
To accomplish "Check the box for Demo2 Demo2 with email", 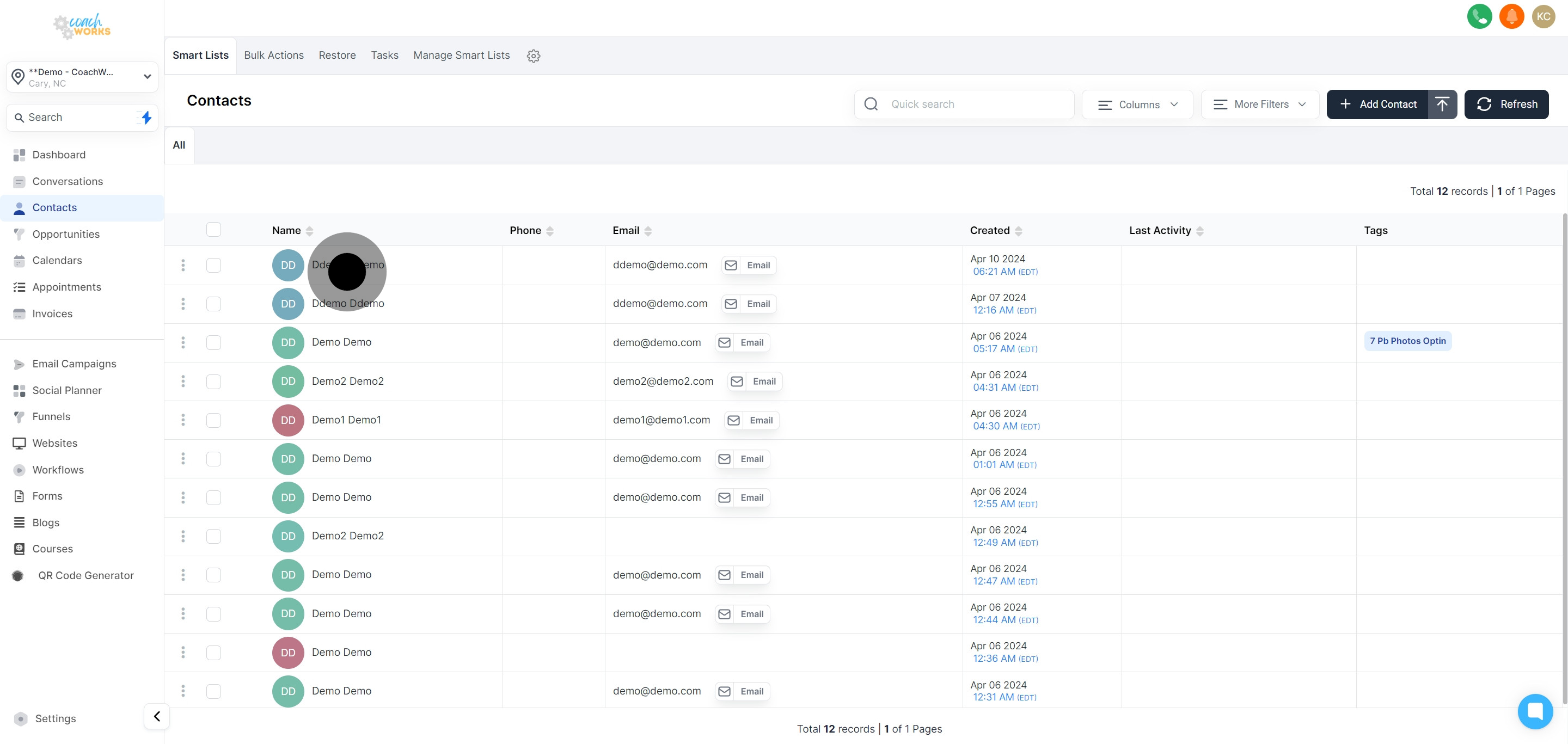I will click(213, 382).
